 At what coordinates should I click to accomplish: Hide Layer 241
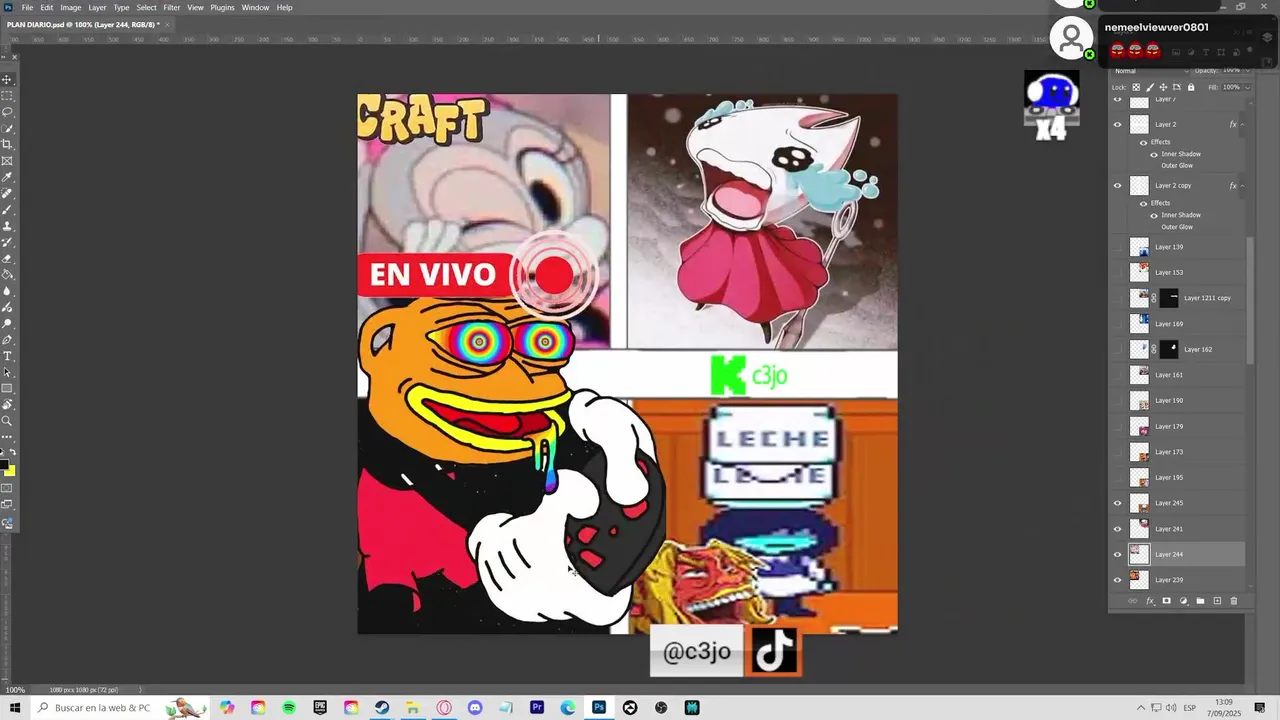tap(1118, 529)
